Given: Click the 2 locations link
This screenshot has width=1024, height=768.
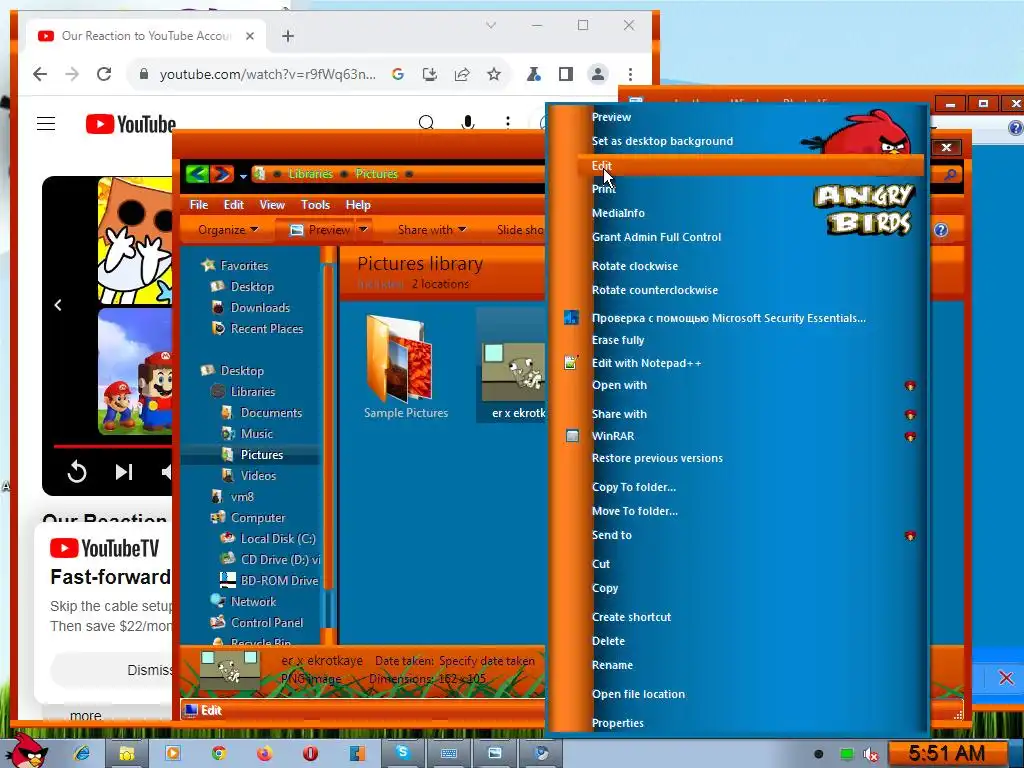Looking at the screenshot, I should point(440,284).
